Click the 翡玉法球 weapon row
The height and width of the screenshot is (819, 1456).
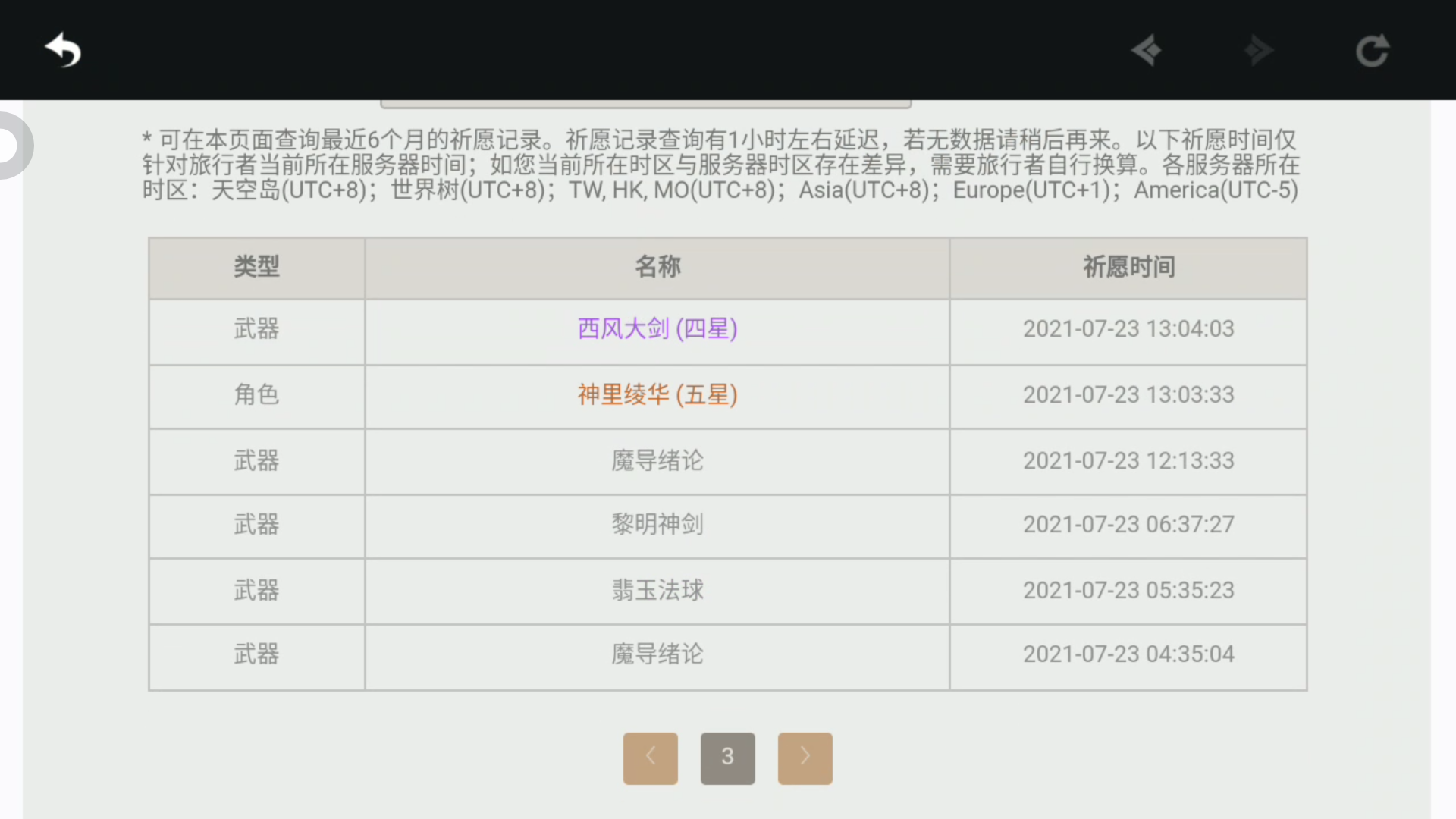pos(657,591)
